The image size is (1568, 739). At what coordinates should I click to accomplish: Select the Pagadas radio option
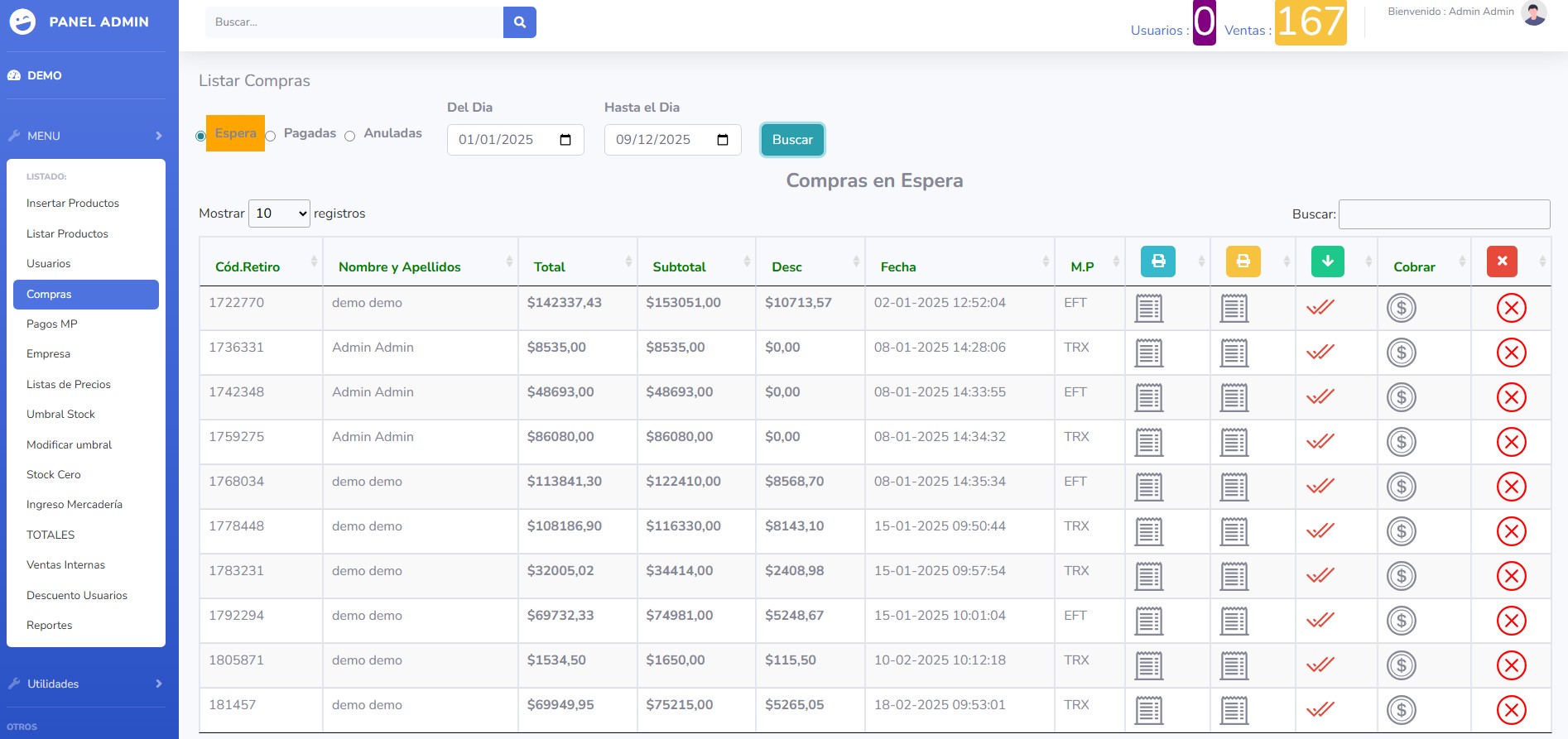tap(271, 137)
